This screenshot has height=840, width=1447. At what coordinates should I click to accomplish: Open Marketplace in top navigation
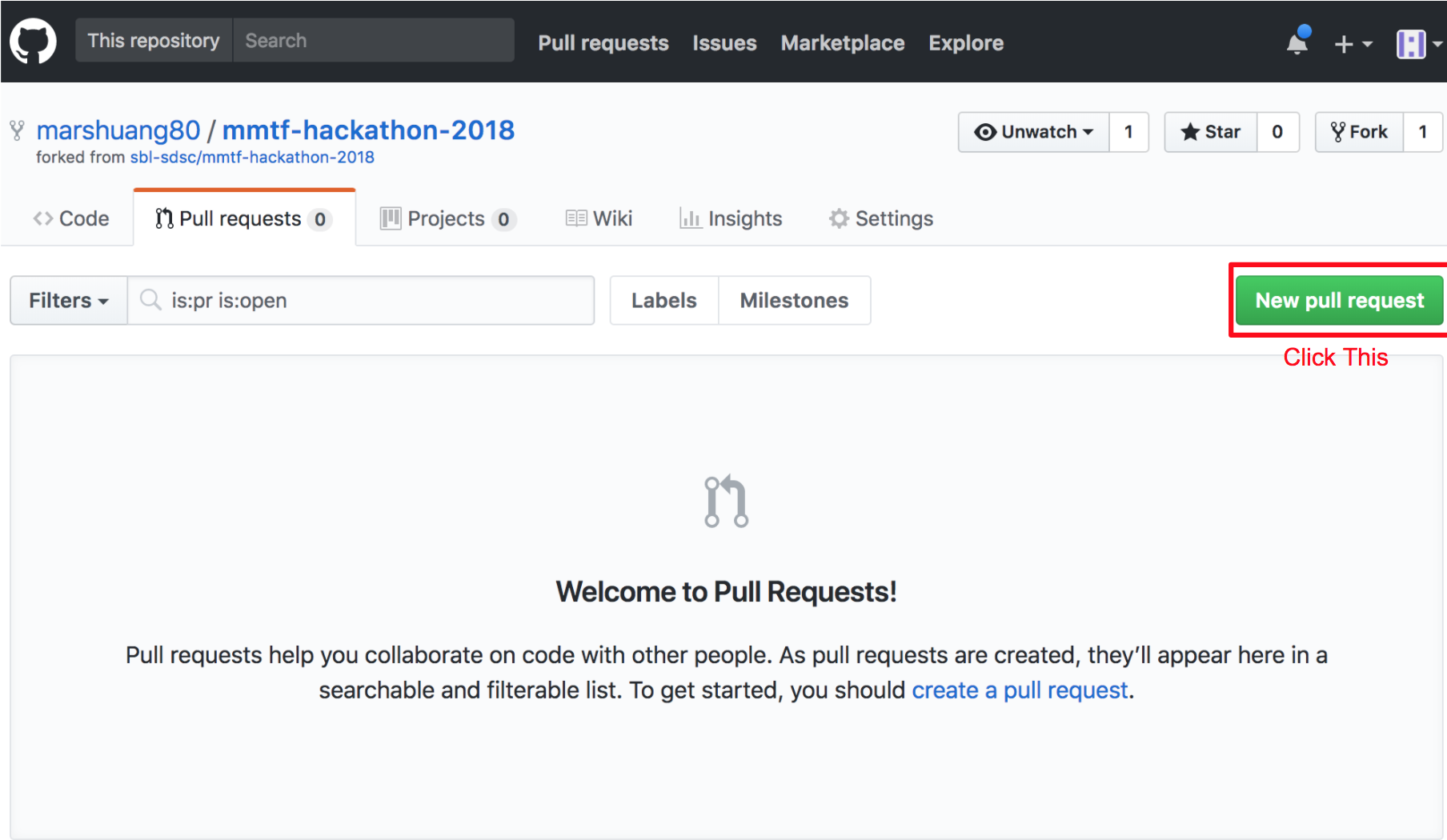pyautogui.click(x=843, y=42)
